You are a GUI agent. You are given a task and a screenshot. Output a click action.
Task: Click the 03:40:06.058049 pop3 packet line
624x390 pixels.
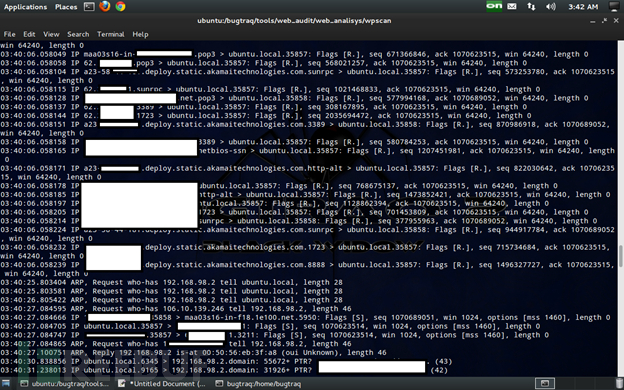(294, 54)
